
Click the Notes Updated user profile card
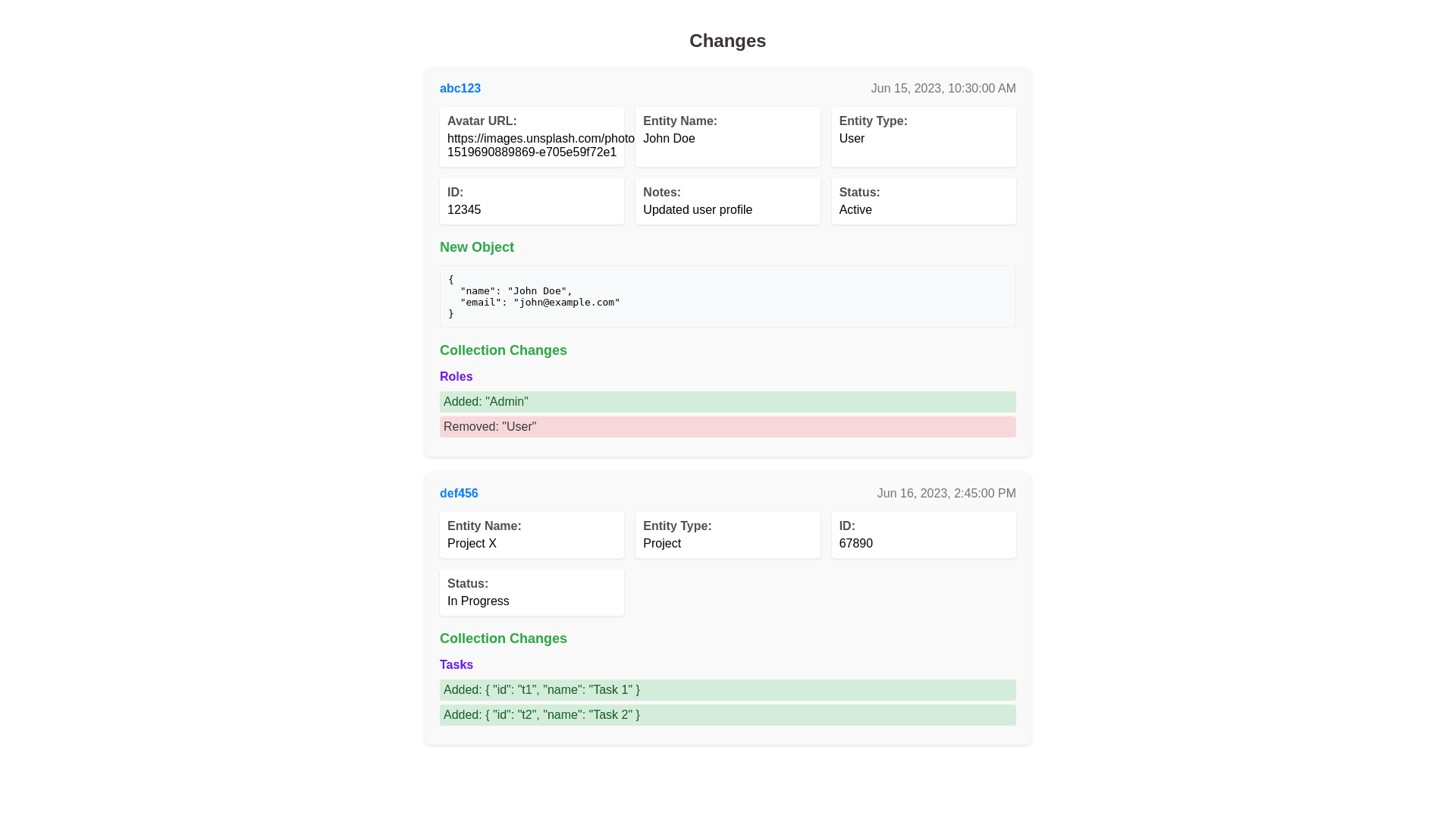pyautogui.click(x=726, y=201)
